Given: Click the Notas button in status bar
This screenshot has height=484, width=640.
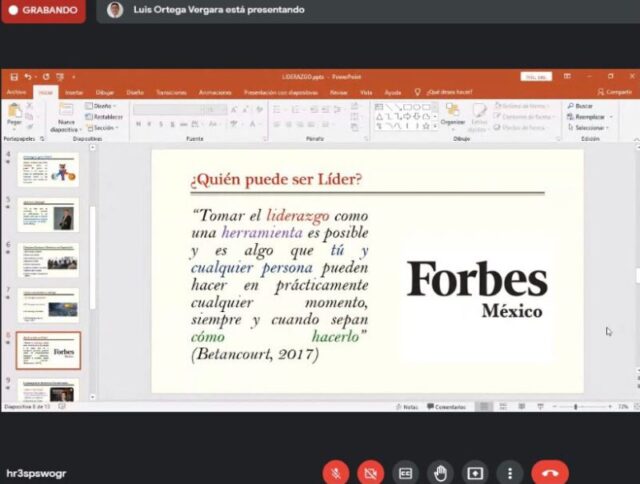Looking at the screenshot, I should coord(407,407).
